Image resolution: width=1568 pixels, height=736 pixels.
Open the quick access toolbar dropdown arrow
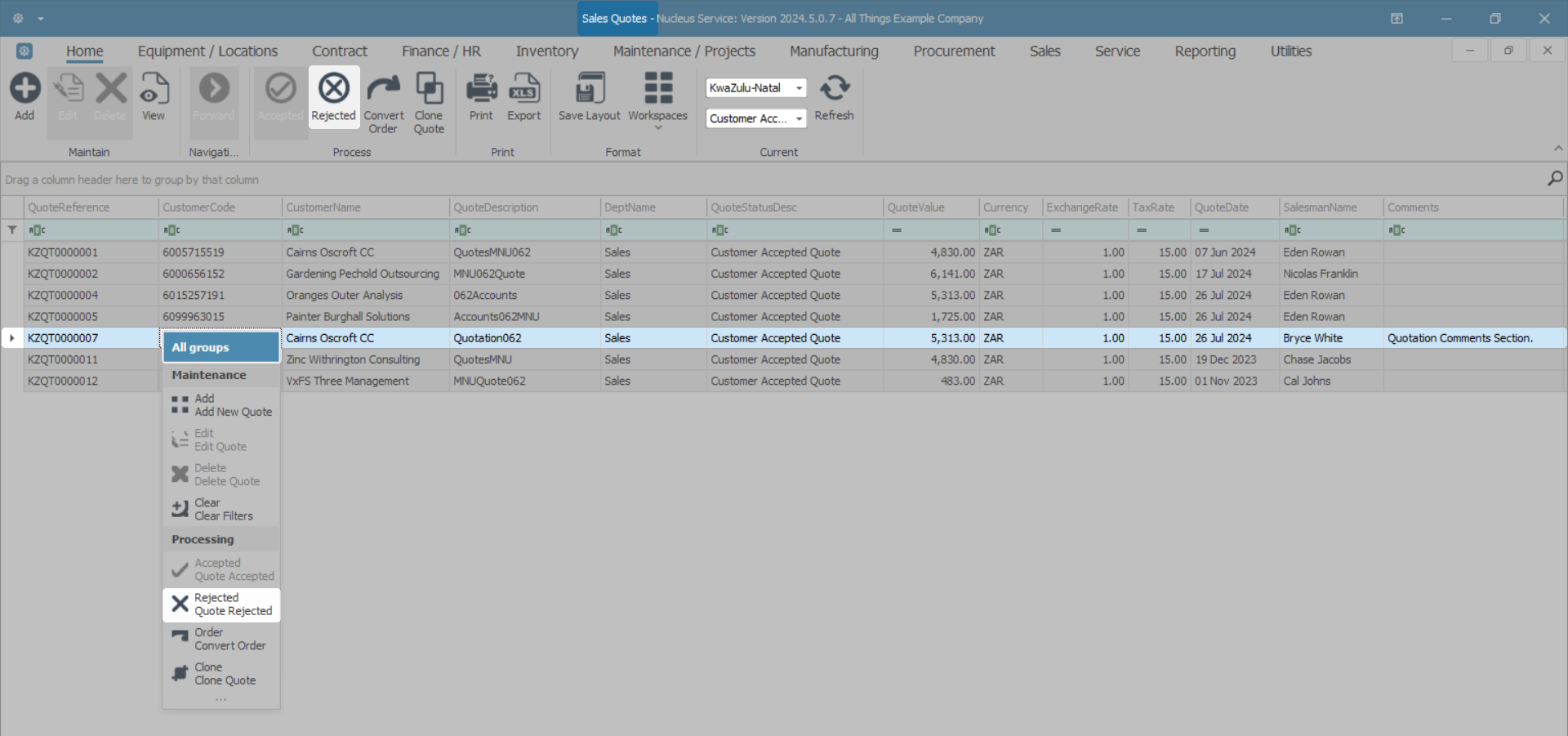(x=40, y=19)
